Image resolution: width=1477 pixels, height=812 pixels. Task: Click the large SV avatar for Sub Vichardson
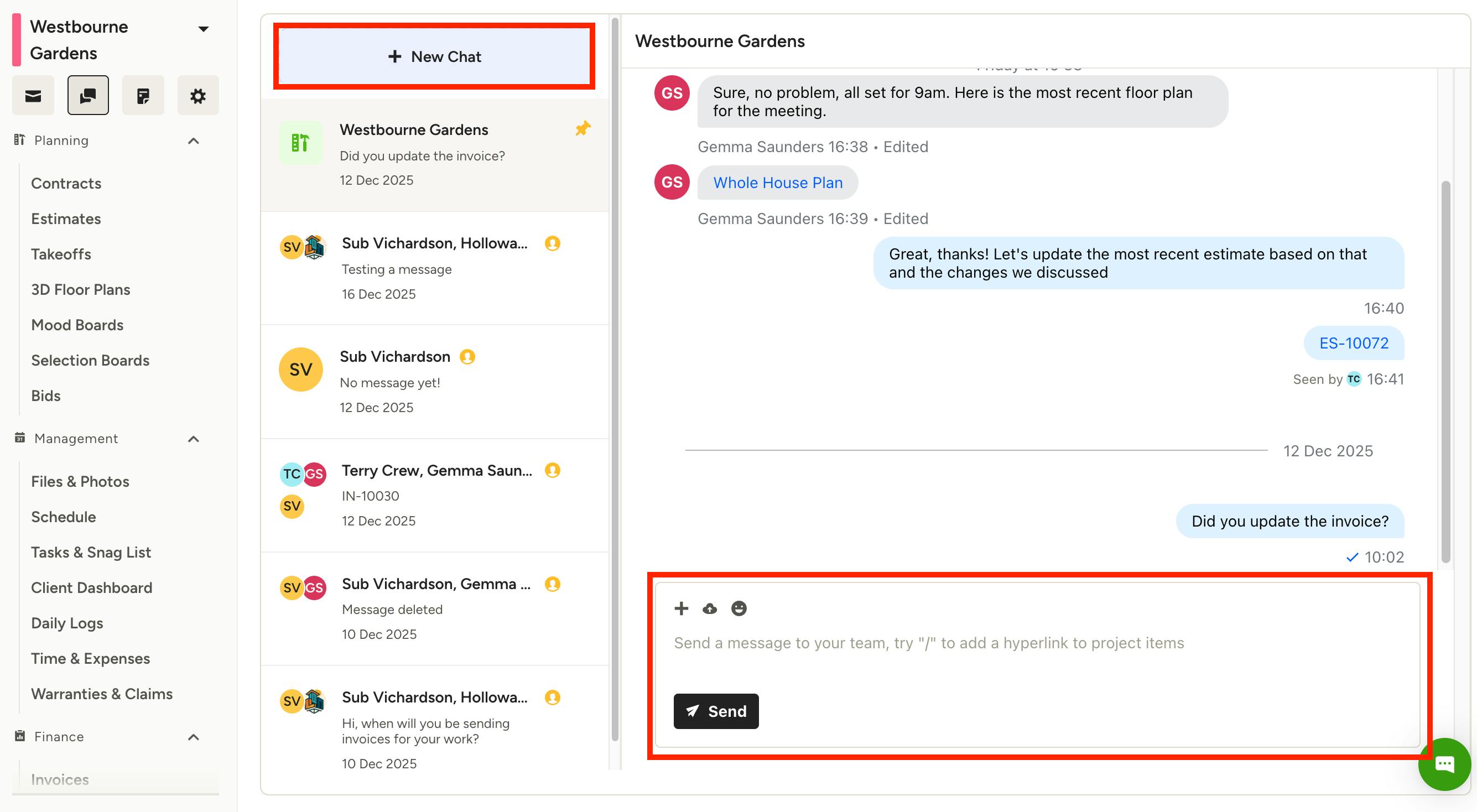300,369
